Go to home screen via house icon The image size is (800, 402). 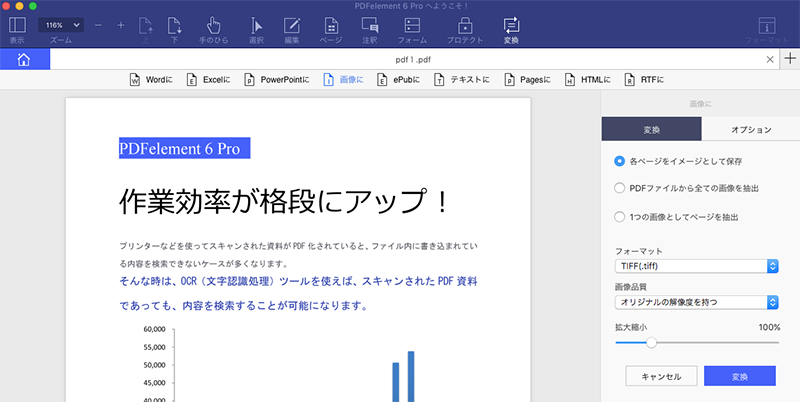[24, 60]
